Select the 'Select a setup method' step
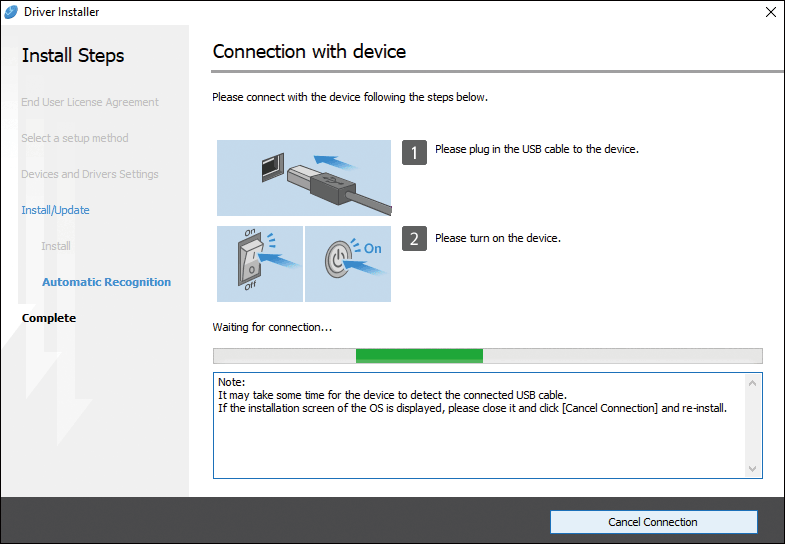The height and width of the screenshot is (544, 785). pos(75,138)
